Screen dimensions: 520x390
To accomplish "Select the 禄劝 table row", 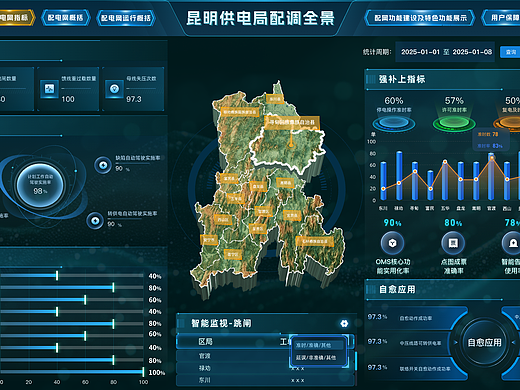I will point(266,368).
